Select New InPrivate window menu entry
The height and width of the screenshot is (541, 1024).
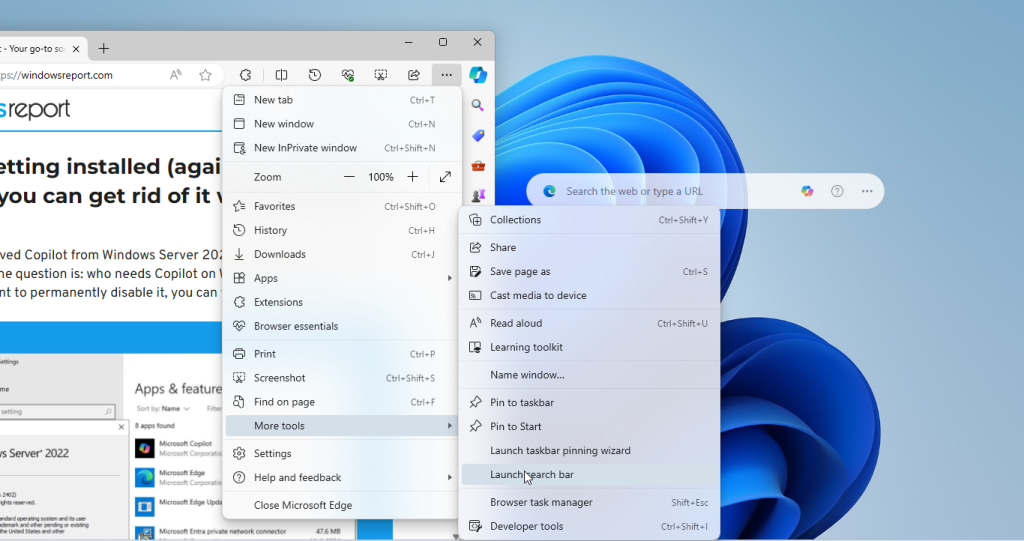(x=342, y=148)
